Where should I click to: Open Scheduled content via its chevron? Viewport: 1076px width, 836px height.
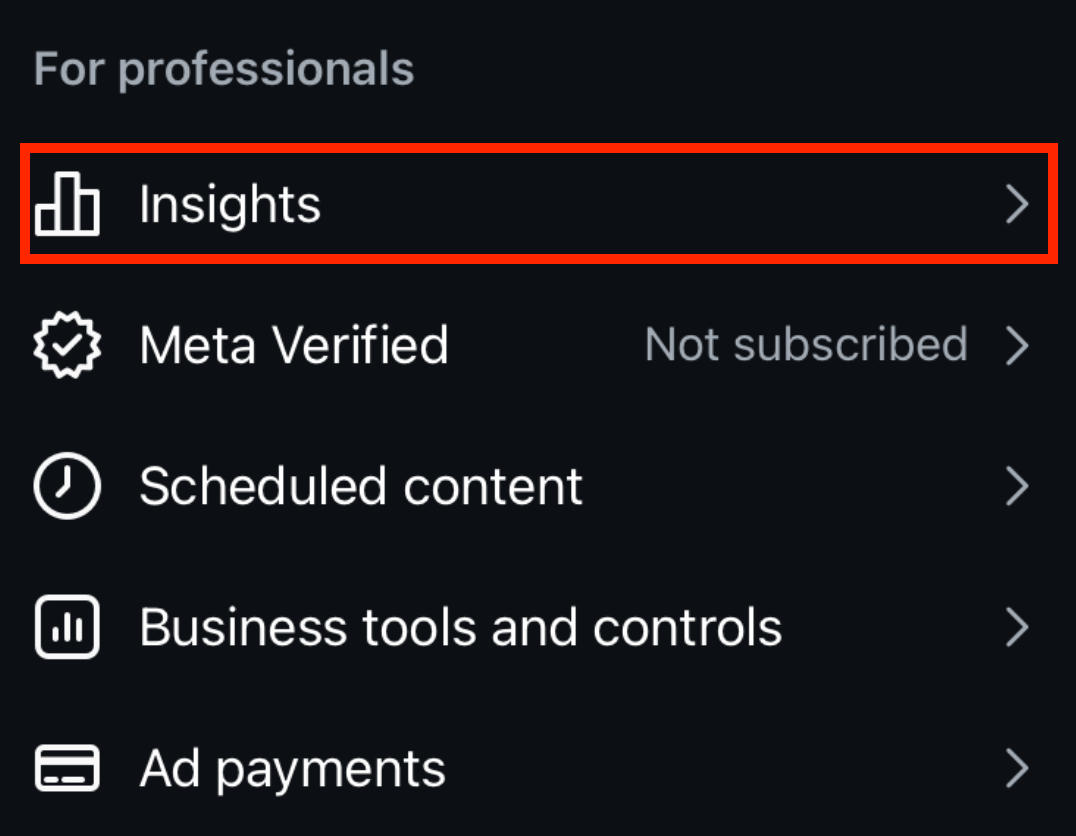(1017, 487)
